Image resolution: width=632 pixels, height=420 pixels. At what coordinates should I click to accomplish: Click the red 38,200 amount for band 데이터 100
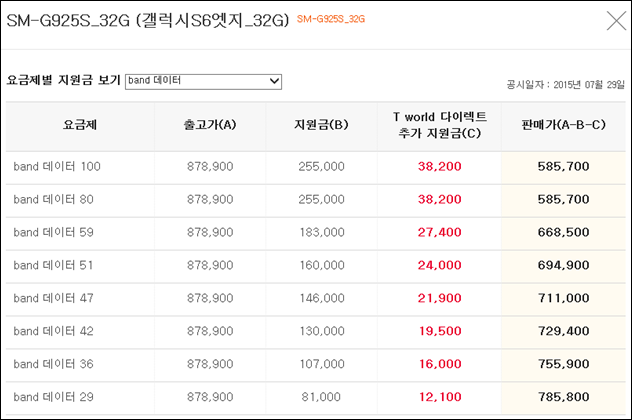coord(439,166)
